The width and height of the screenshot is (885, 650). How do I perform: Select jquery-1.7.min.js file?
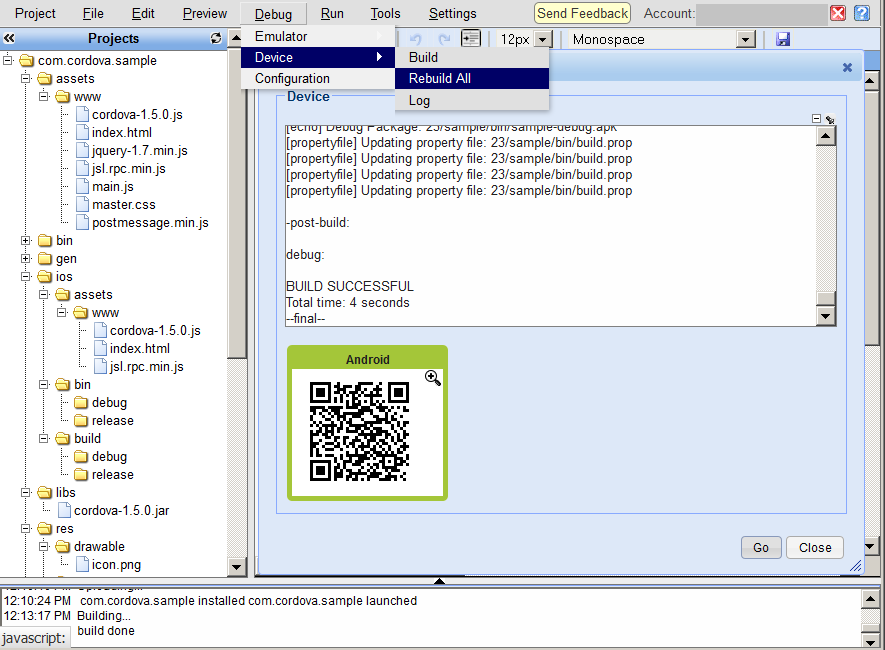[139, 151]
